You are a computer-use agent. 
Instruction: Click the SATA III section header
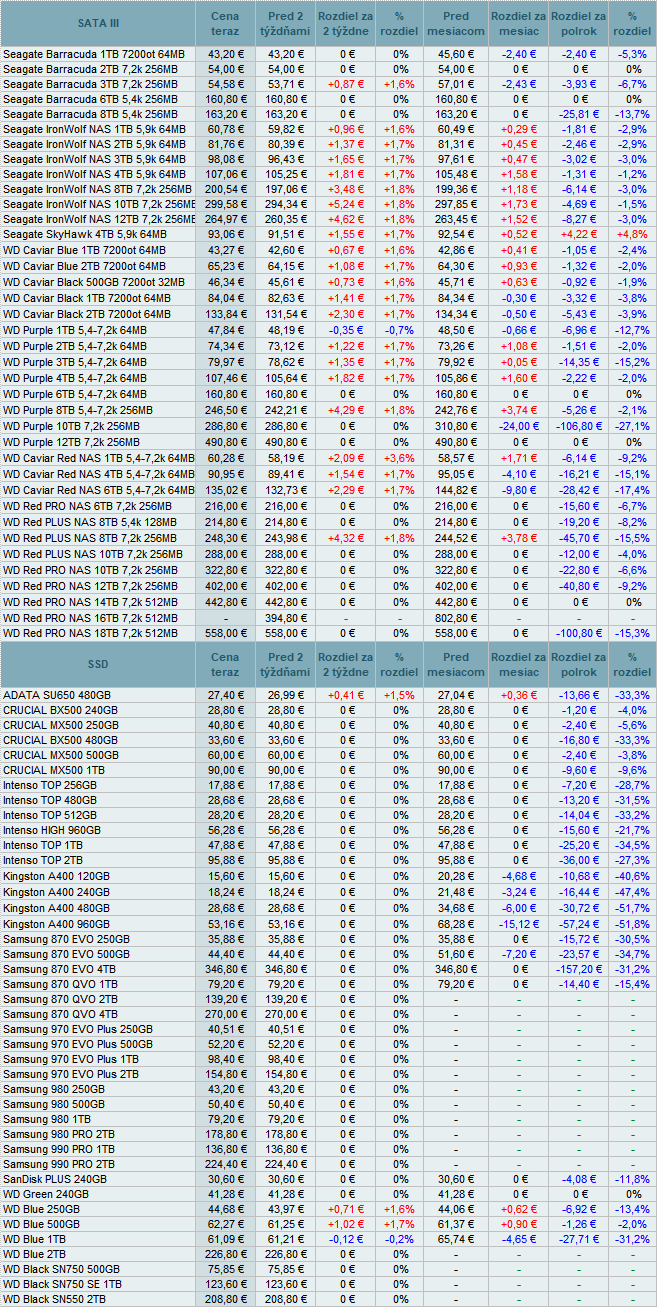[x=97, y=24]
